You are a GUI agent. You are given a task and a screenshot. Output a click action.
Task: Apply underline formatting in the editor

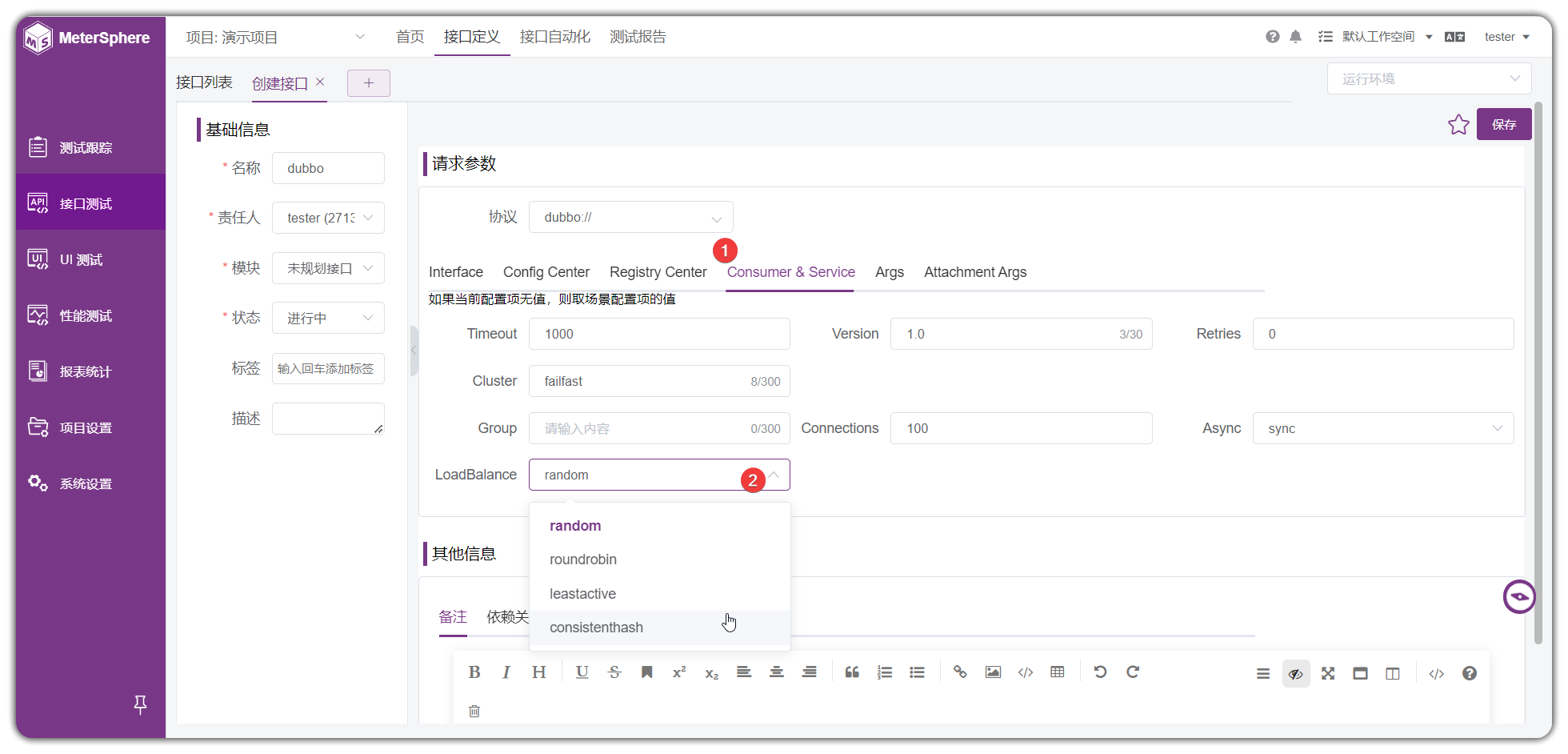(582, 672)
